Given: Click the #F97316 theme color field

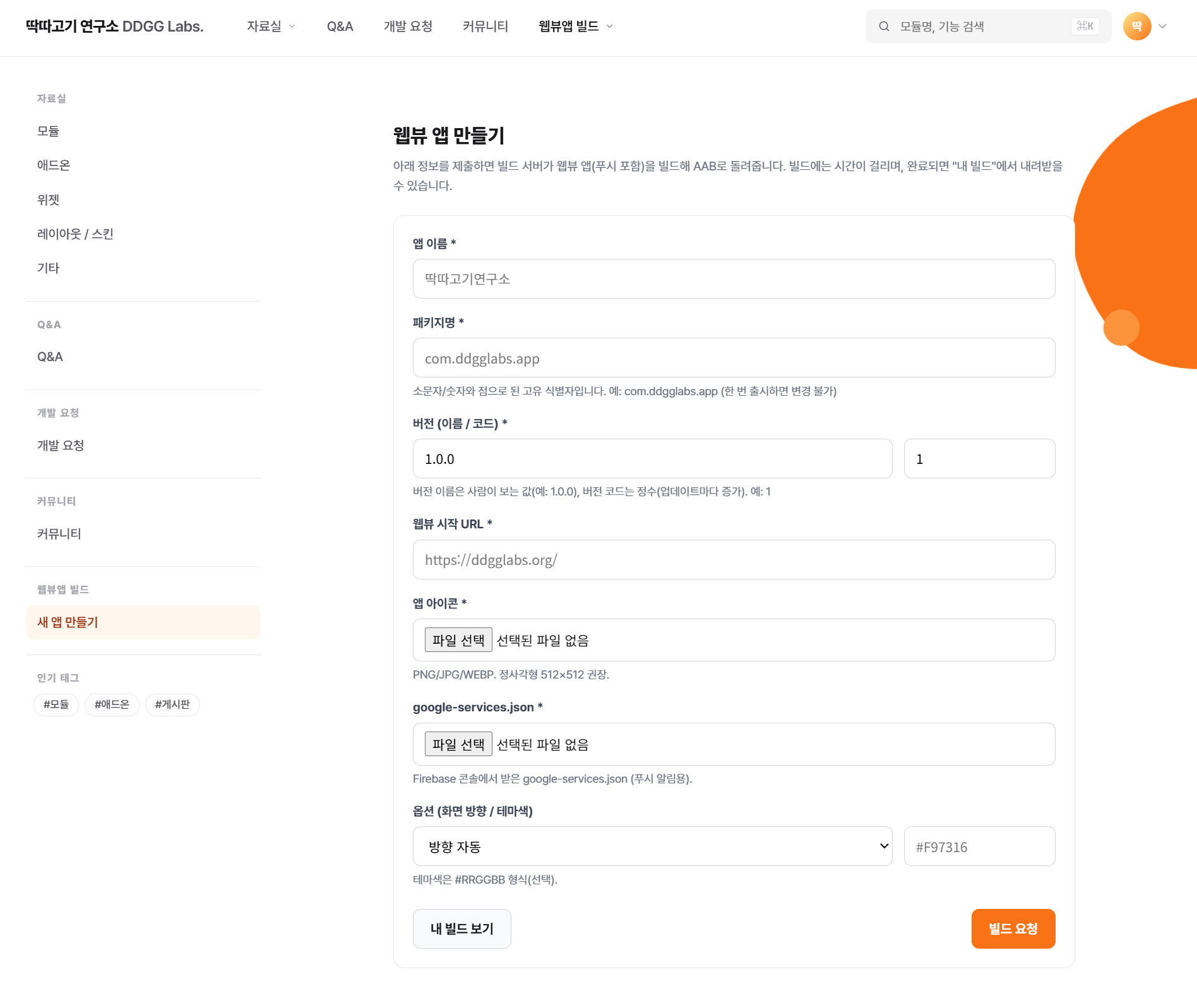Looking at the screenshot, I should click(x=979, y=846).
